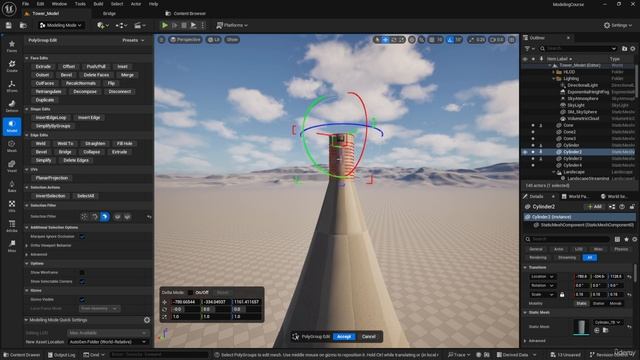Image resolution: width=640 pixels, height=360 pixels.
Task: Open the Favorites tool category
Action: [x=12, y=46]
